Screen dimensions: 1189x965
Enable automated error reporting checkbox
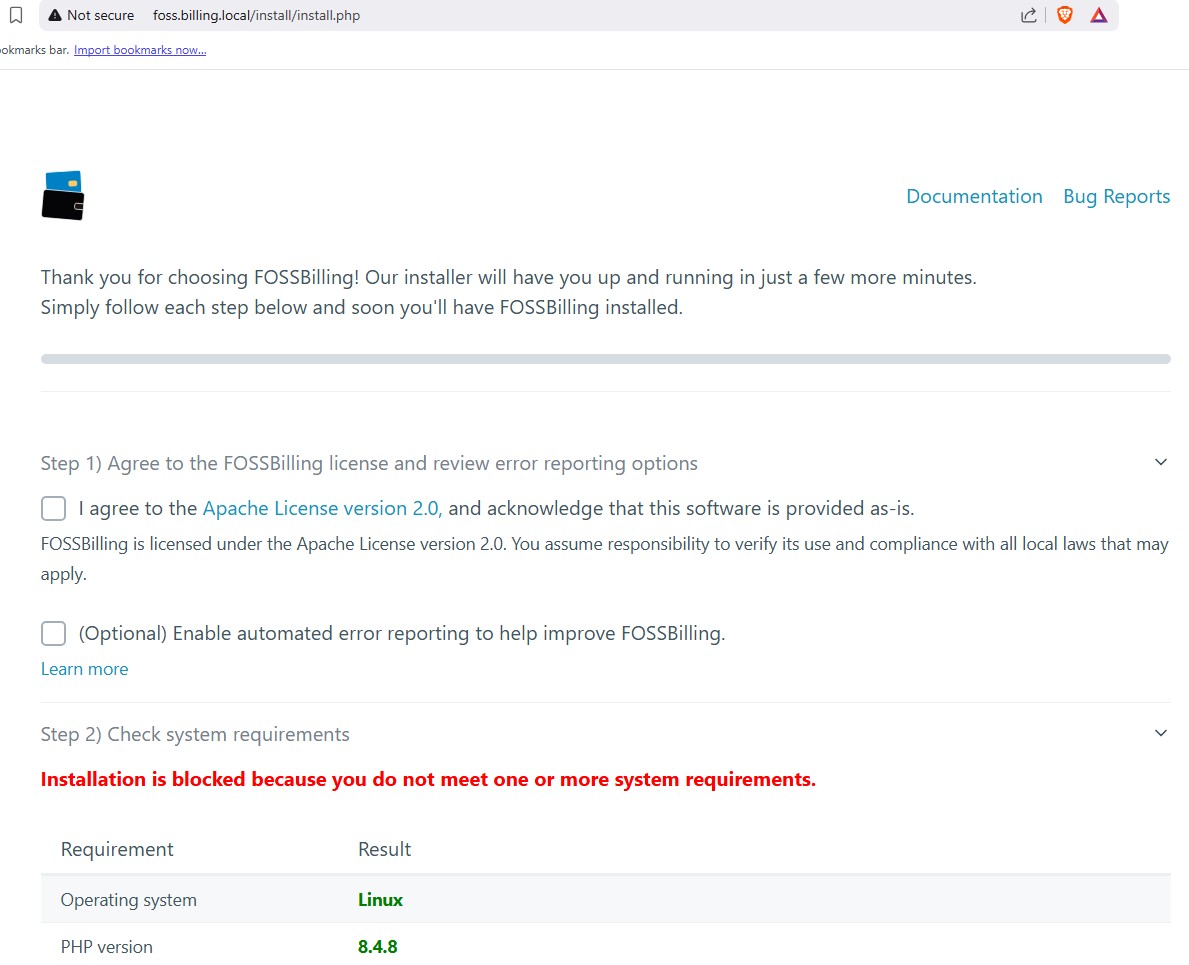tap(53, 633)
